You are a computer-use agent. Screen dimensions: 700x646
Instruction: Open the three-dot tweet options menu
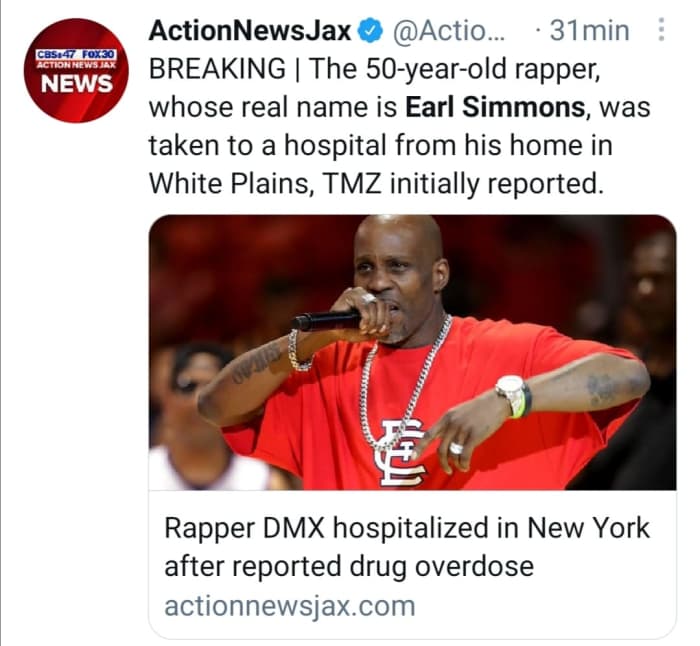[662, 30]
